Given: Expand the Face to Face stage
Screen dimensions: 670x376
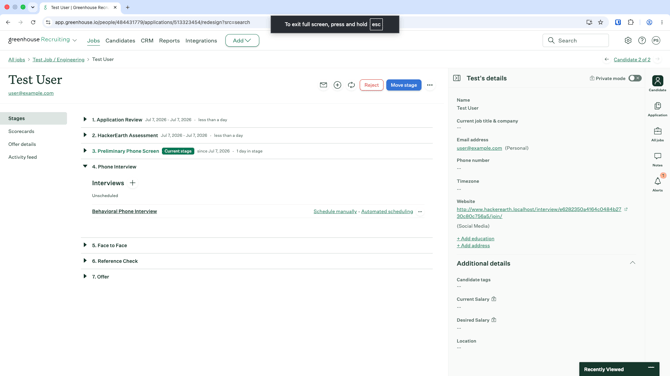Looking at the screenshot, I should (x=85, y=245).
